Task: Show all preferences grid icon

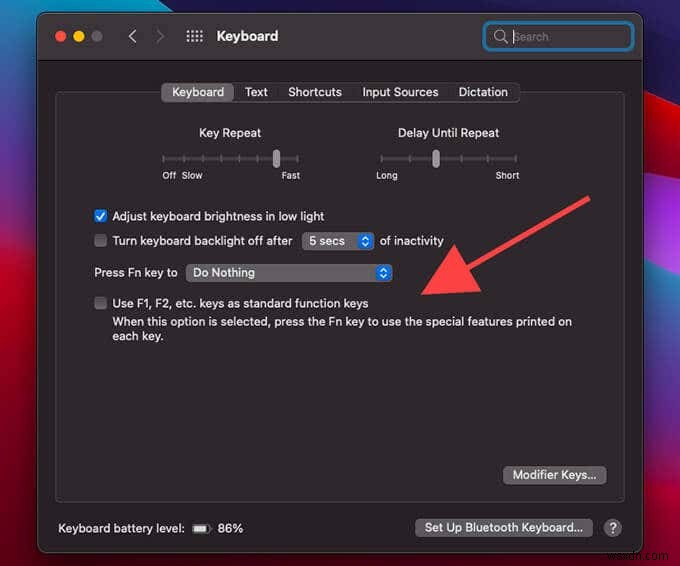Action: click(194, 36)
